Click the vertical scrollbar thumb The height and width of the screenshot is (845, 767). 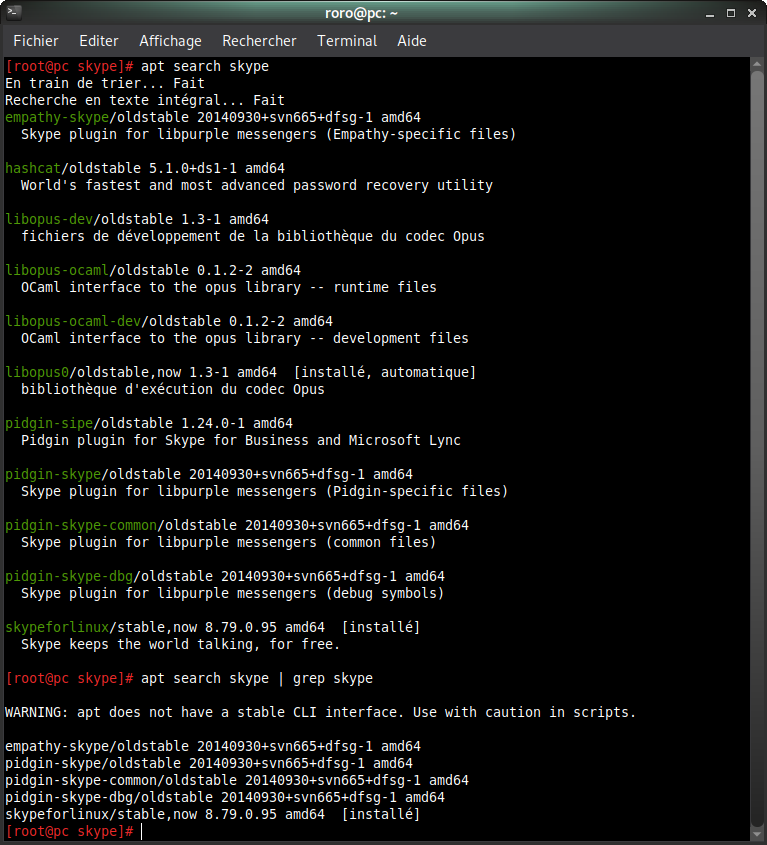coord(757,448)
